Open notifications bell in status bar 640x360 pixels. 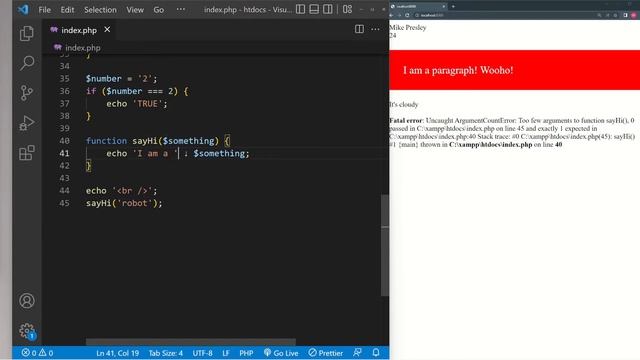click(x=376, y=353)
